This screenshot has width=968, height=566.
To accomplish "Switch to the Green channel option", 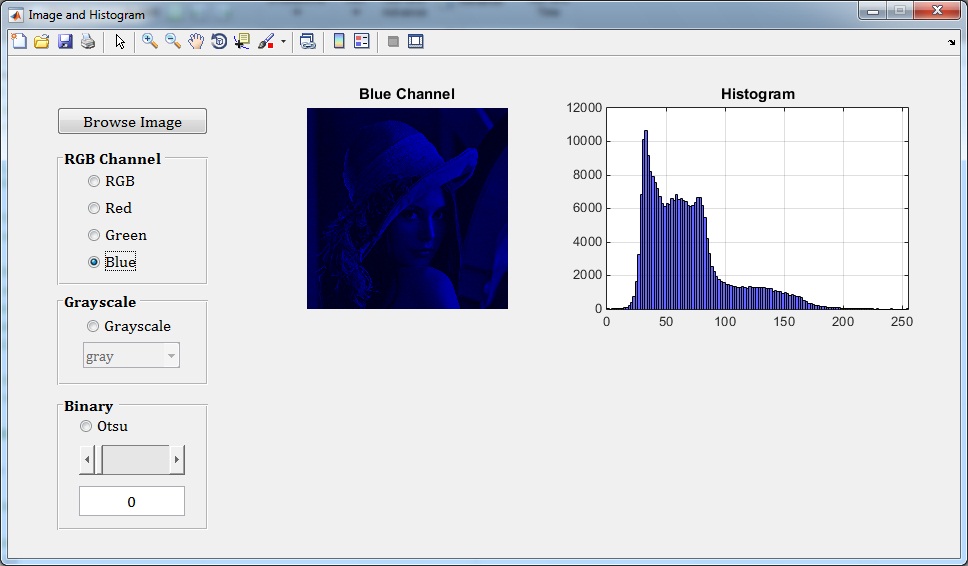I will [x=94, y=235].
